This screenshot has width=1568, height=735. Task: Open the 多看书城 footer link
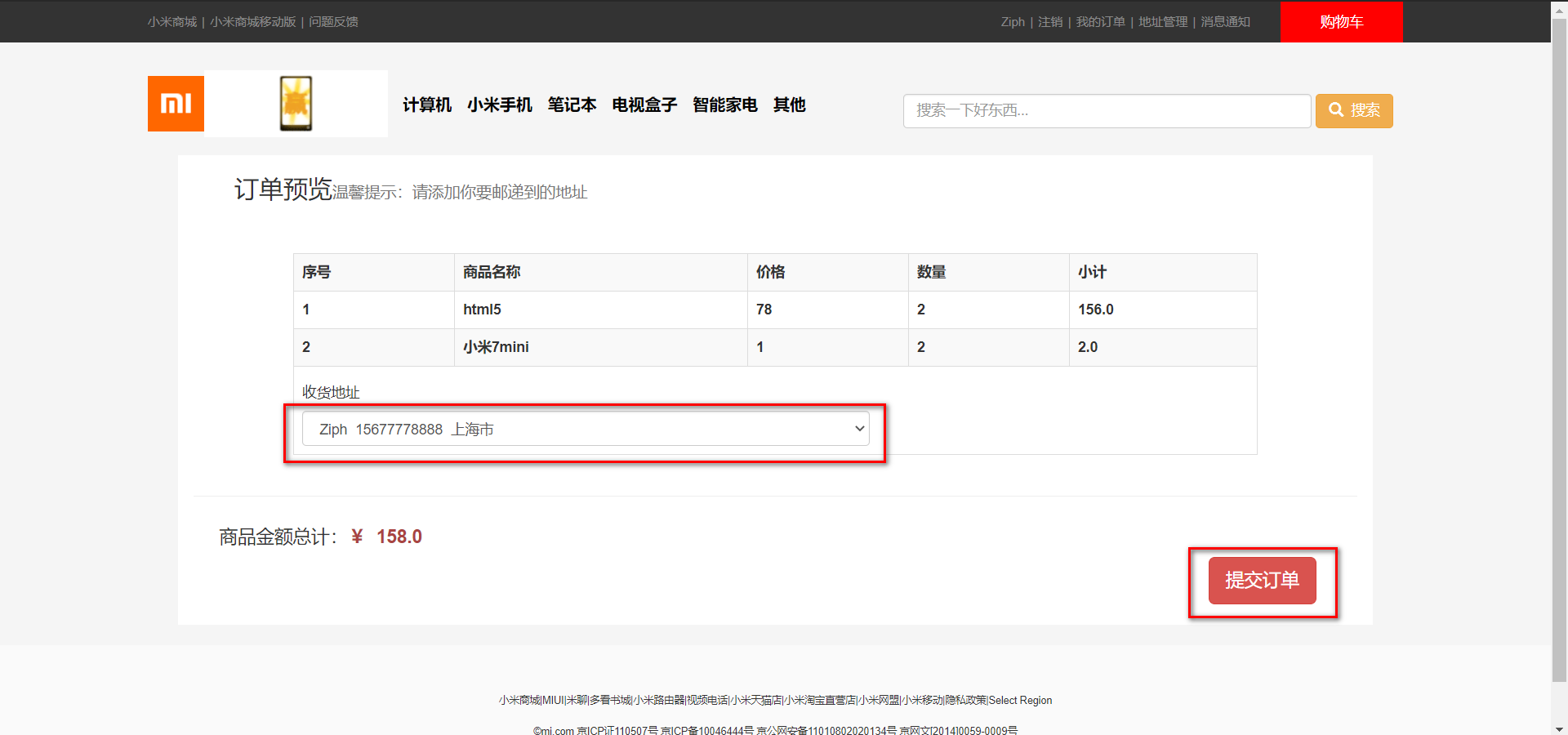(x=610, y=701)
